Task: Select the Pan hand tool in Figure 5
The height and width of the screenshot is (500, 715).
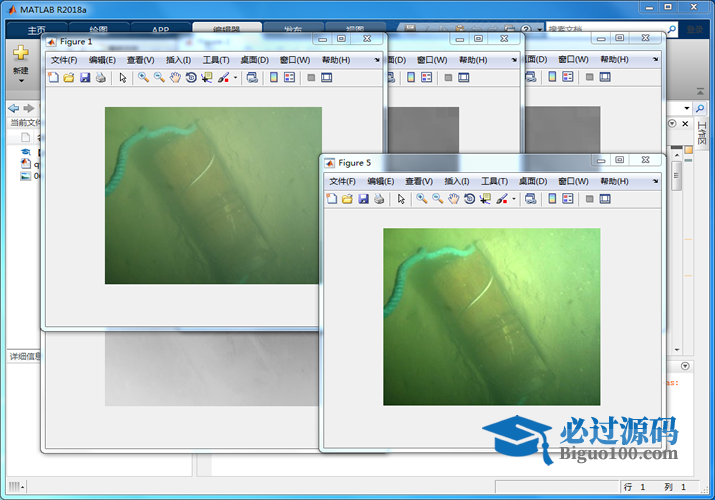Action: click(x=453, y=199)
